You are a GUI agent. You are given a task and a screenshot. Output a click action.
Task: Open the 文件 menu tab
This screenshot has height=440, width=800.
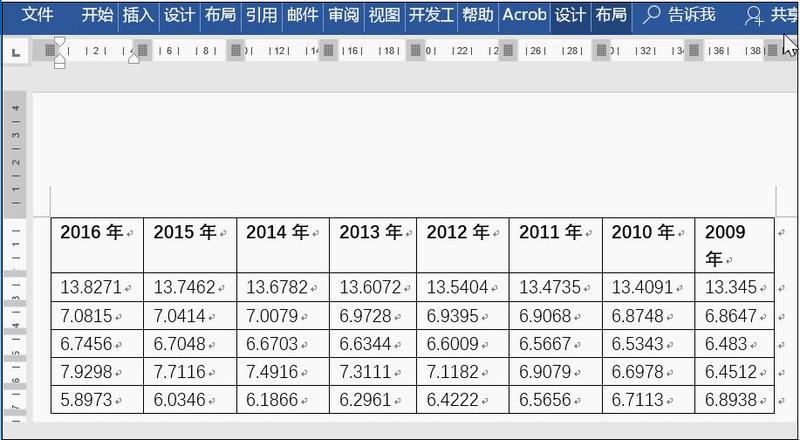pos(38,15)
